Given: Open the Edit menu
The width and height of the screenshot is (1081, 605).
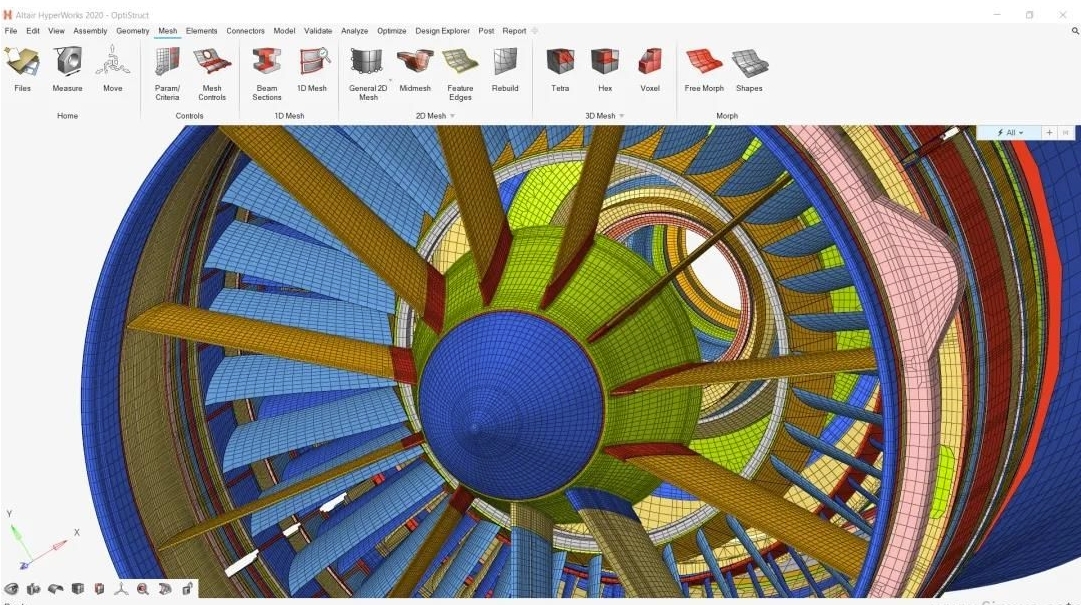Looking at the screenshot, I should click(x=32, y=31).
